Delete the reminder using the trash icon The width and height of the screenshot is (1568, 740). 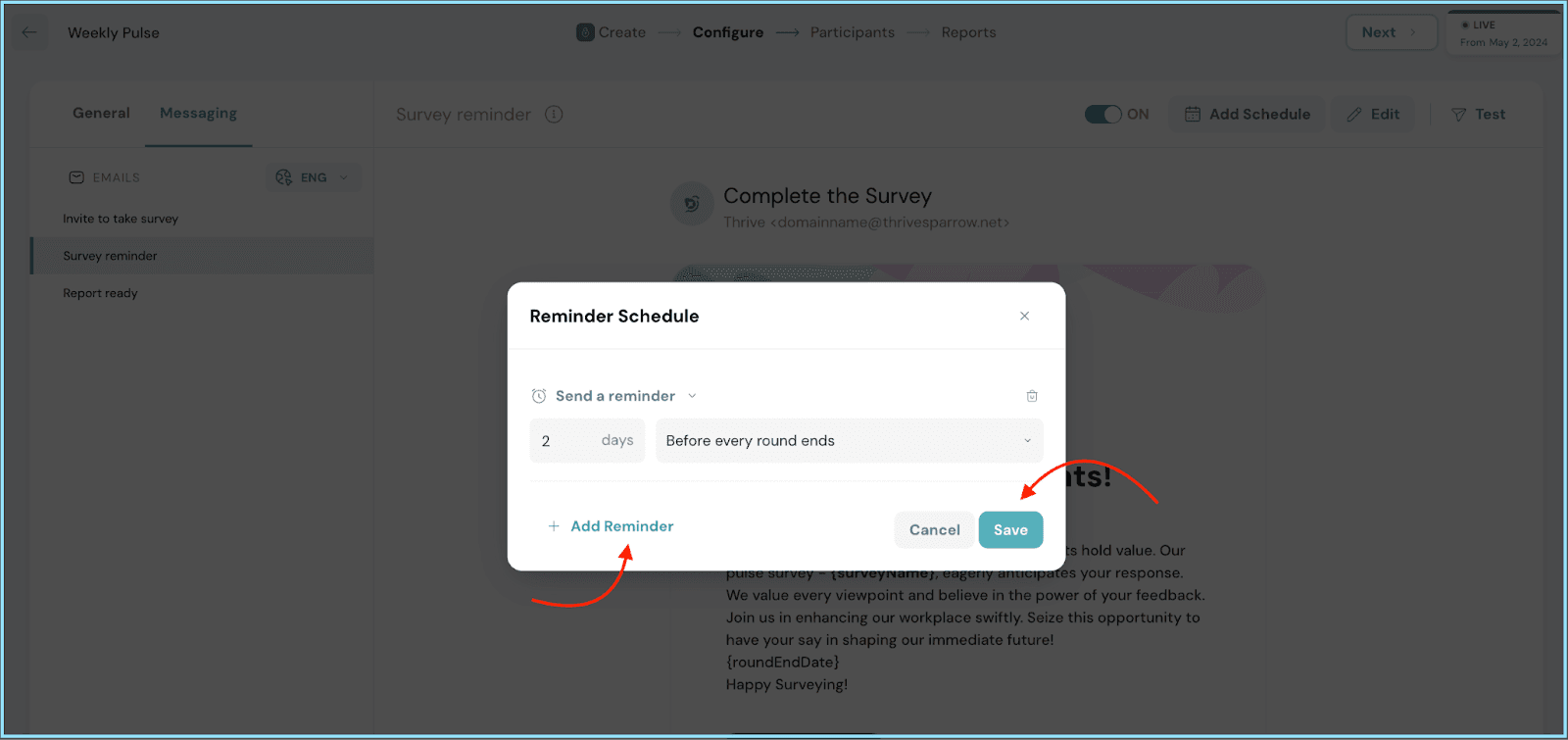(1032, 396)
